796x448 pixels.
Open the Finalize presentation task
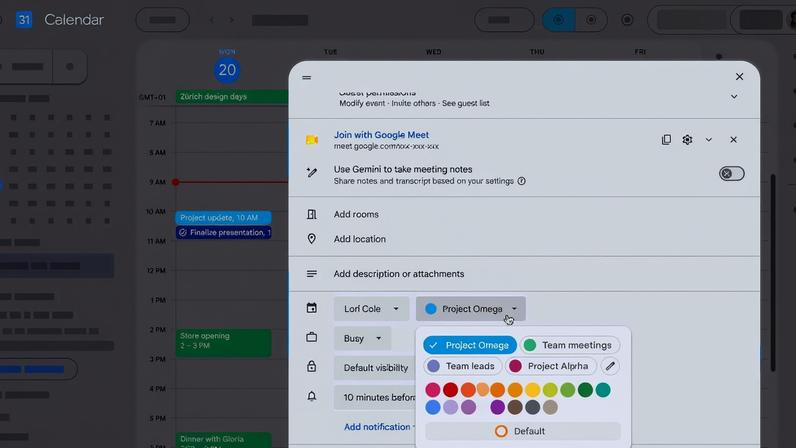pyautogui.click(x=223, y=233)
